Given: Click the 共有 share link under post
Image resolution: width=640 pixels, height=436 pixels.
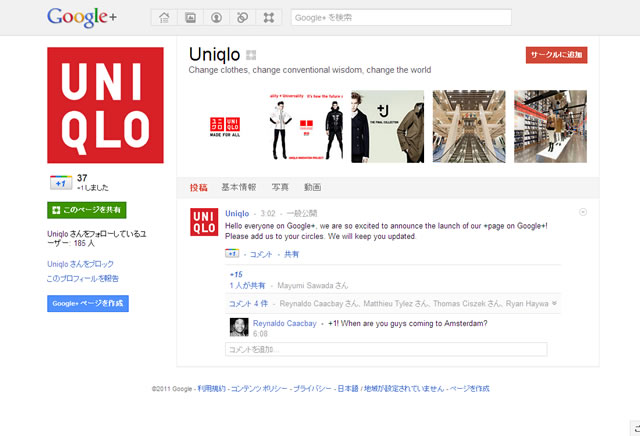Looking at the screenshot, I should [291, 254].
